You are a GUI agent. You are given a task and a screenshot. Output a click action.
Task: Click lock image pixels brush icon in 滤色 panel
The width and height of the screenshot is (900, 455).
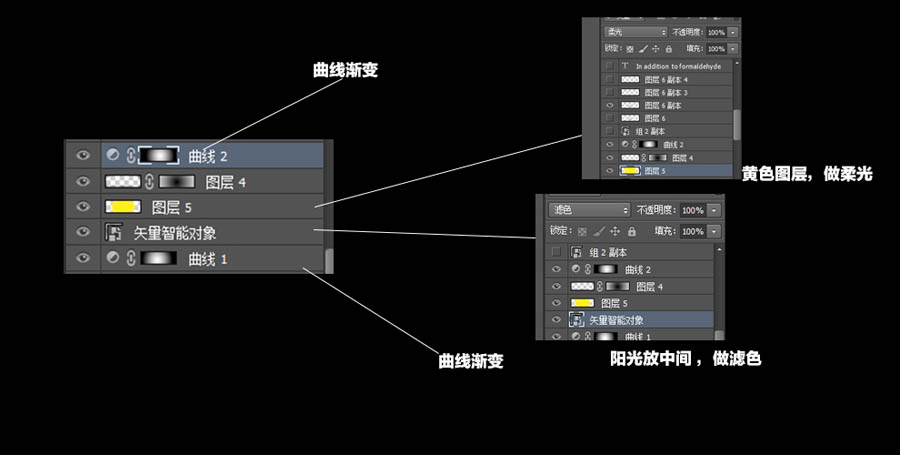tap(598, 231)
